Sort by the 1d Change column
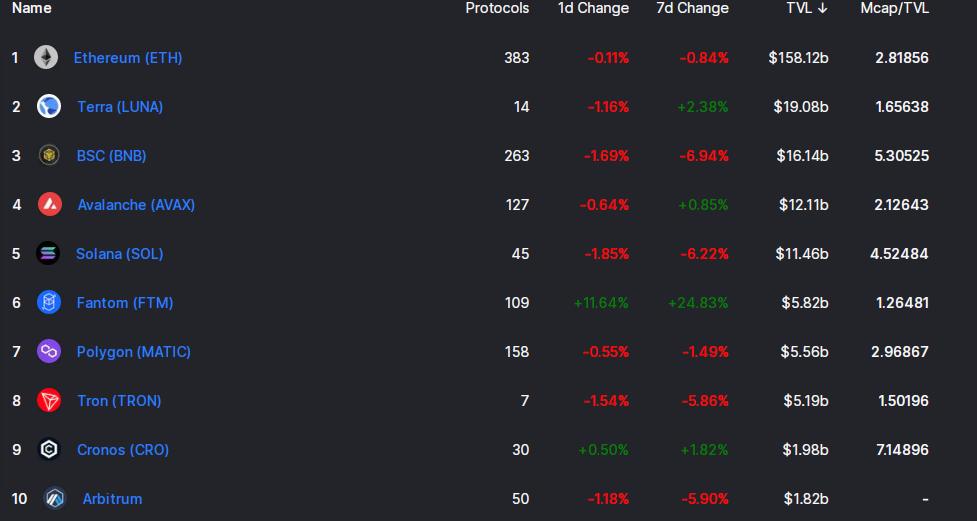This screenshot has width=977, height=521. tap(593, 8)
